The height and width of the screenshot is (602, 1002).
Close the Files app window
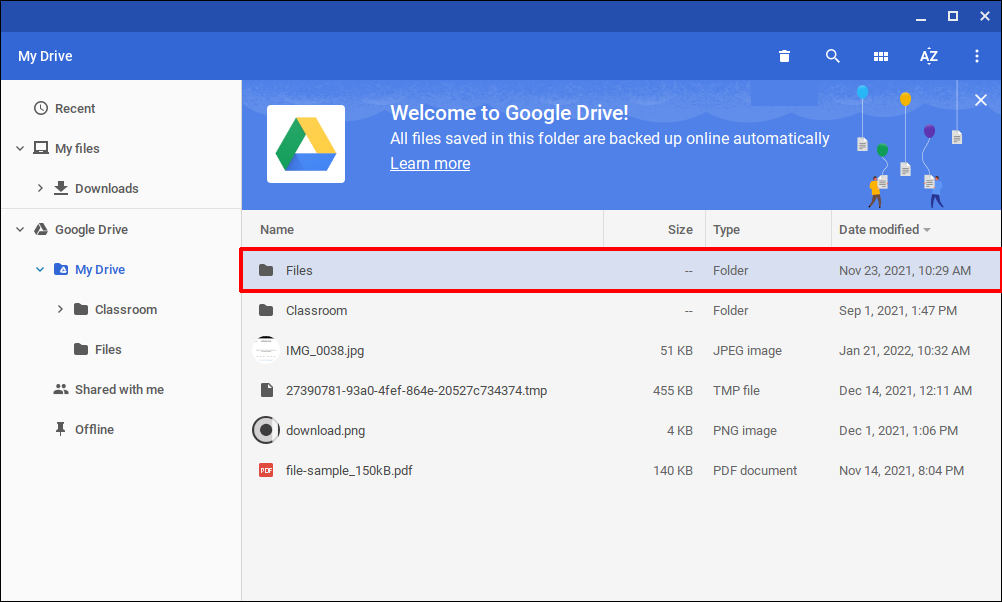pos(985,16)
